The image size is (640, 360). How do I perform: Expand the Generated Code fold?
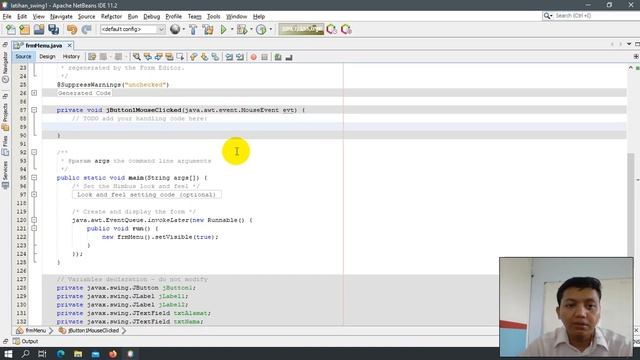click(x=34, y=93)
